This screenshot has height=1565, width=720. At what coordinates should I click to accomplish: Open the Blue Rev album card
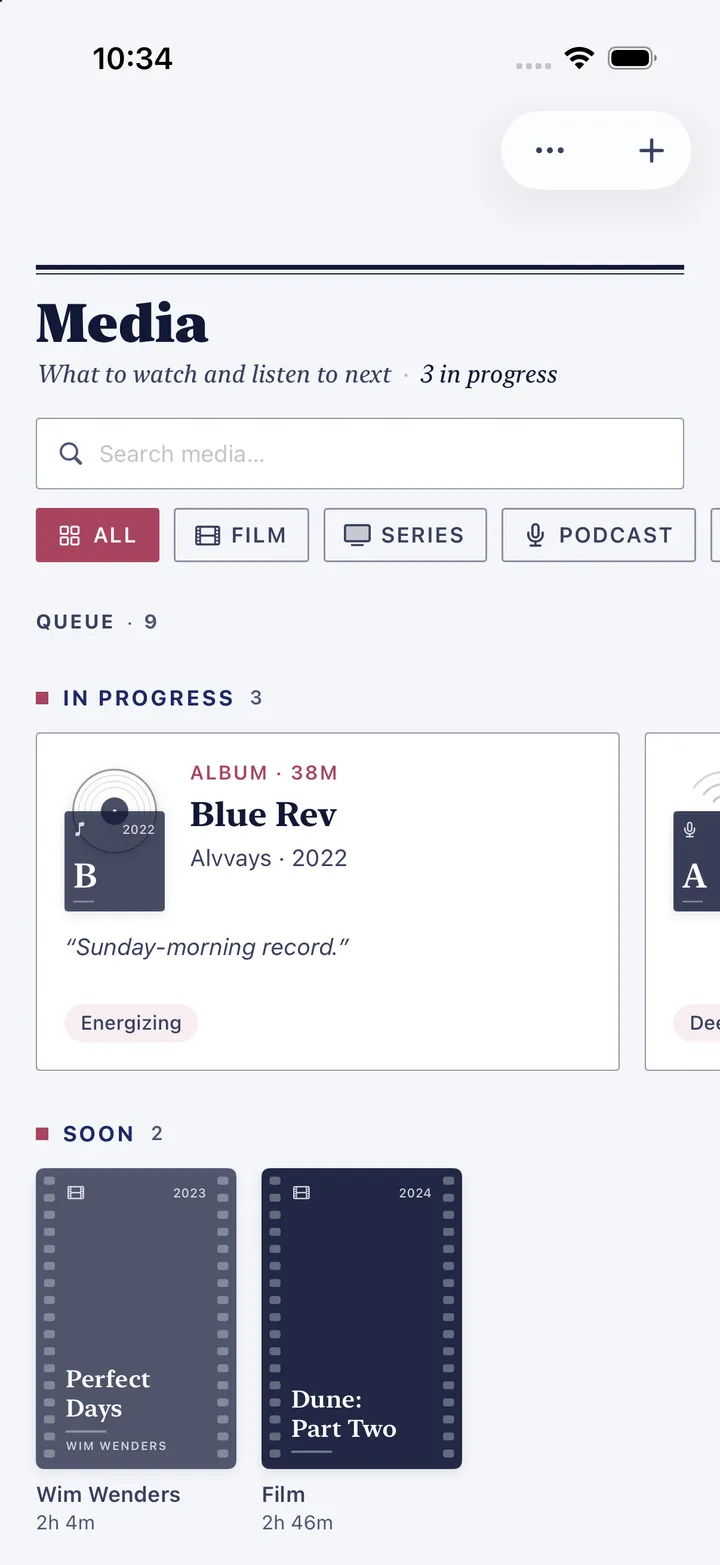click(328, 902)
